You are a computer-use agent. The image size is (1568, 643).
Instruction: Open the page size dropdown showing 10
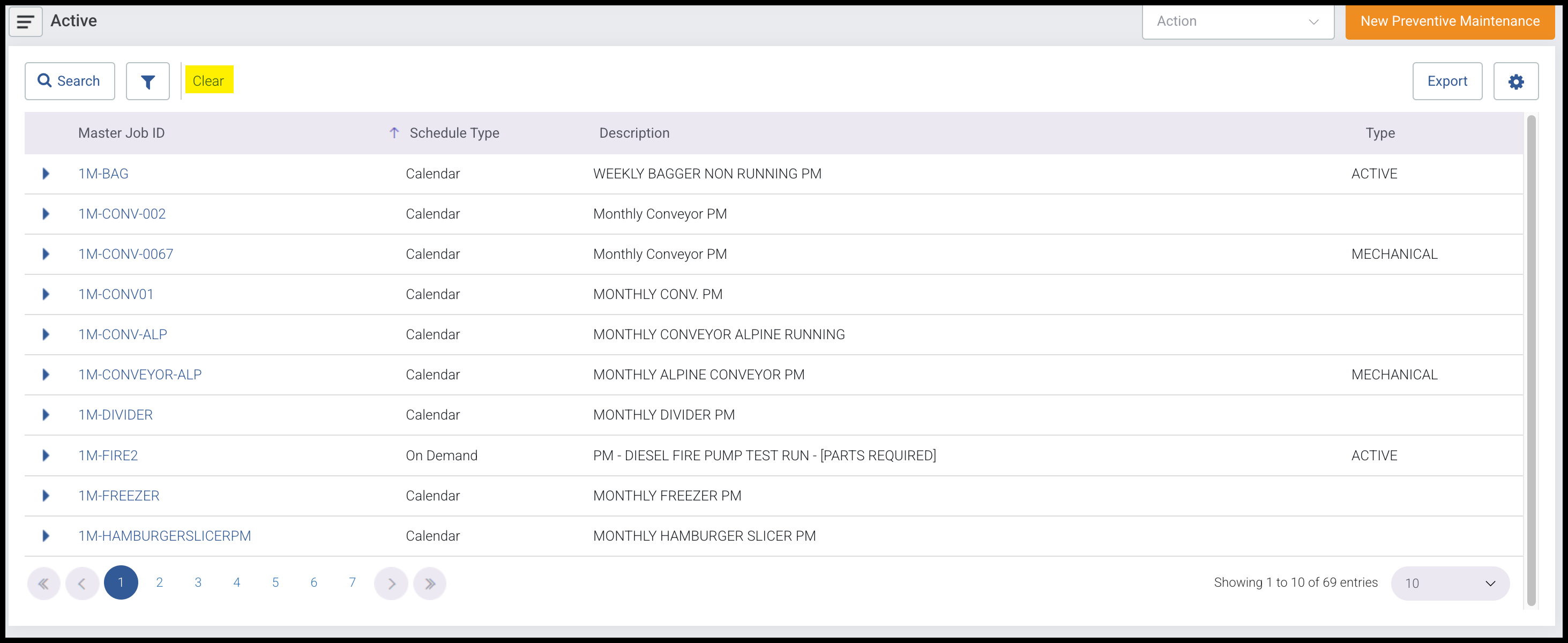tap(1450, 584)
